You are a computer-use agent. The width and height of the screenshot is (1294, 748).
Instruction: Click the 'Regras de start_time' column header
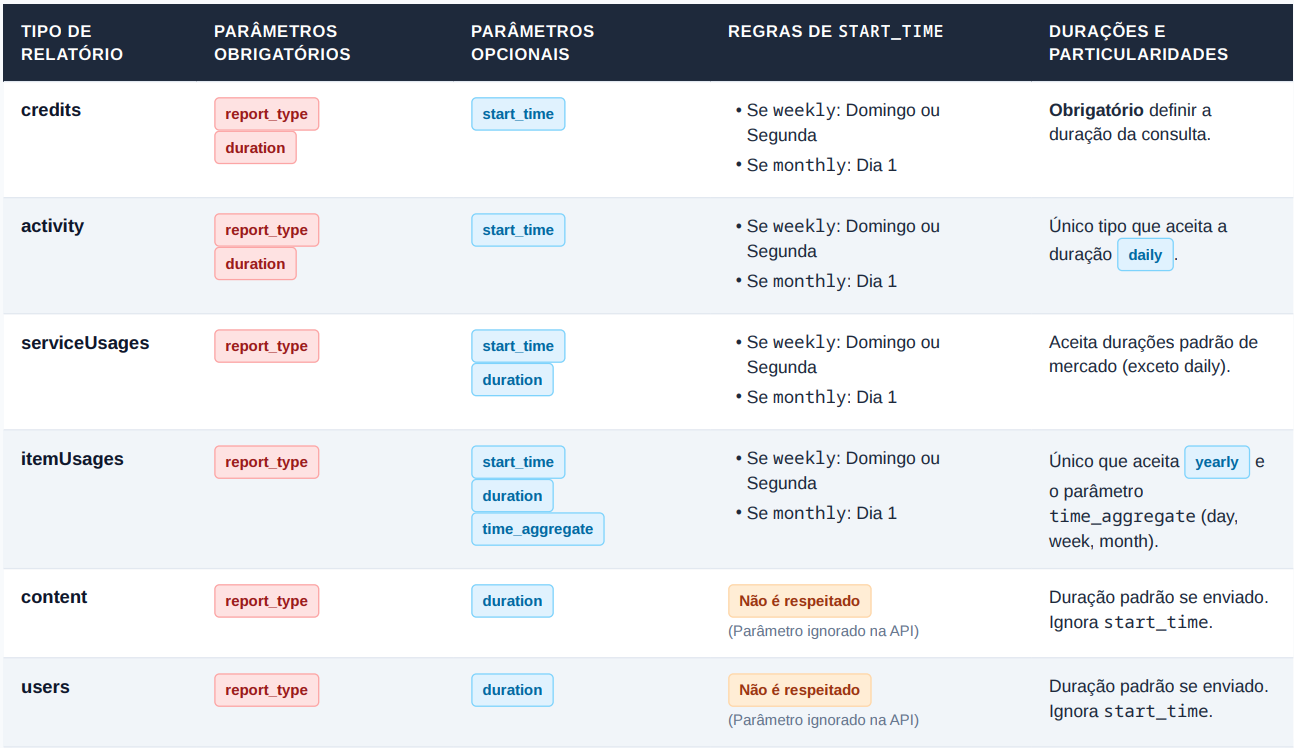click(836, 31)
